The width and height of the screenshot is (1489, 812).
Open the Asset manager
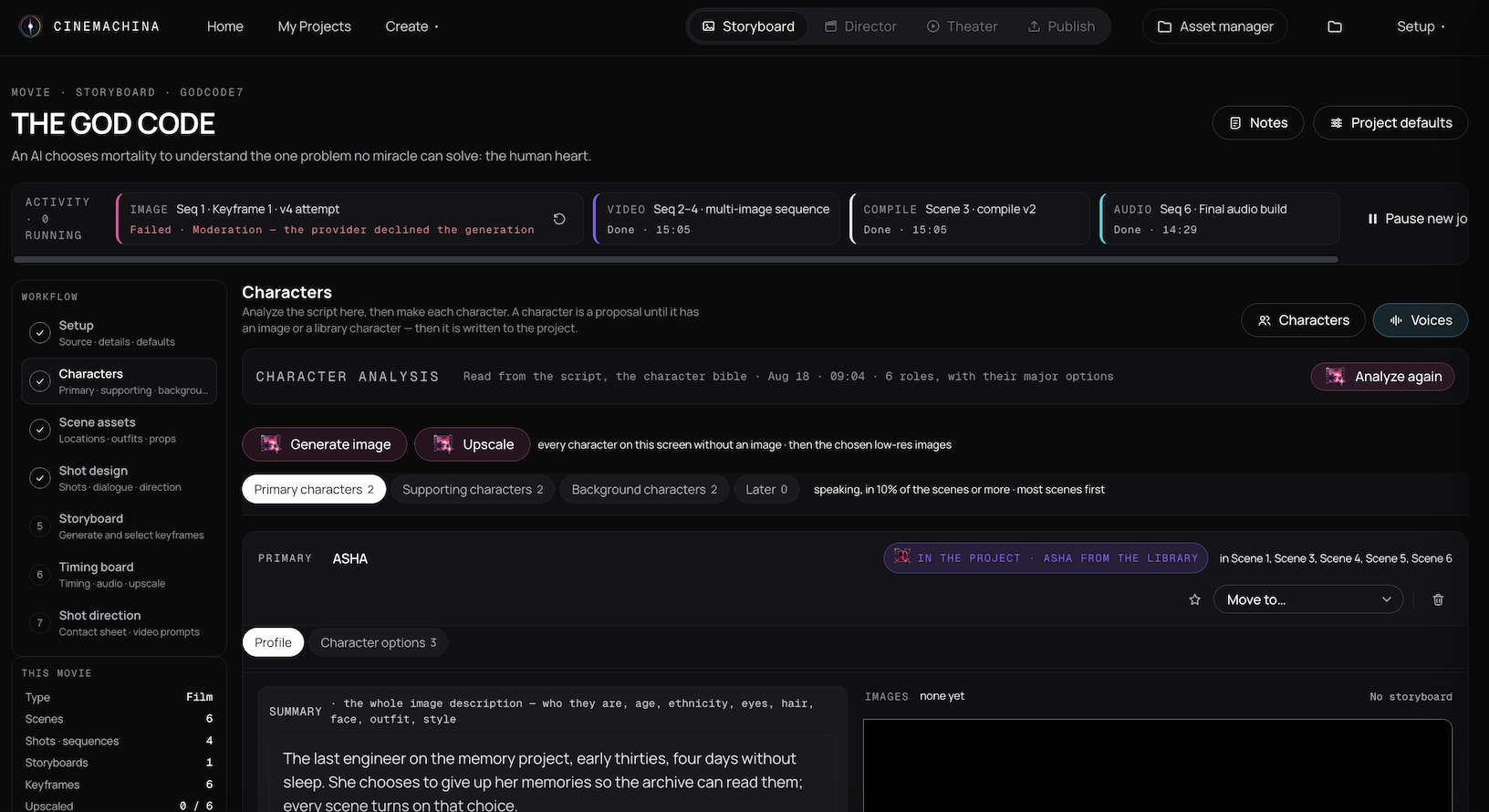pos(1215,26)
